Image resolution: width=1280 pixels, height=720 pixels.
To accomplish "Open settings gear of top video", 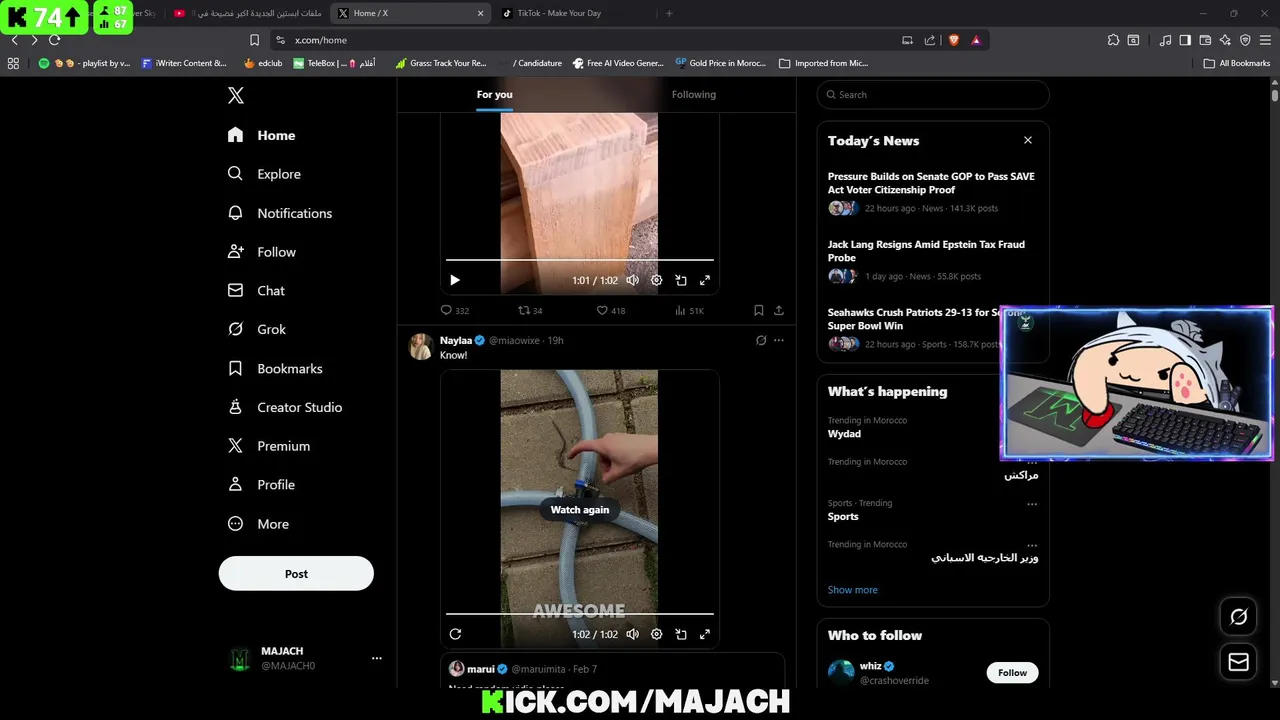I will (x=656, y=280).
